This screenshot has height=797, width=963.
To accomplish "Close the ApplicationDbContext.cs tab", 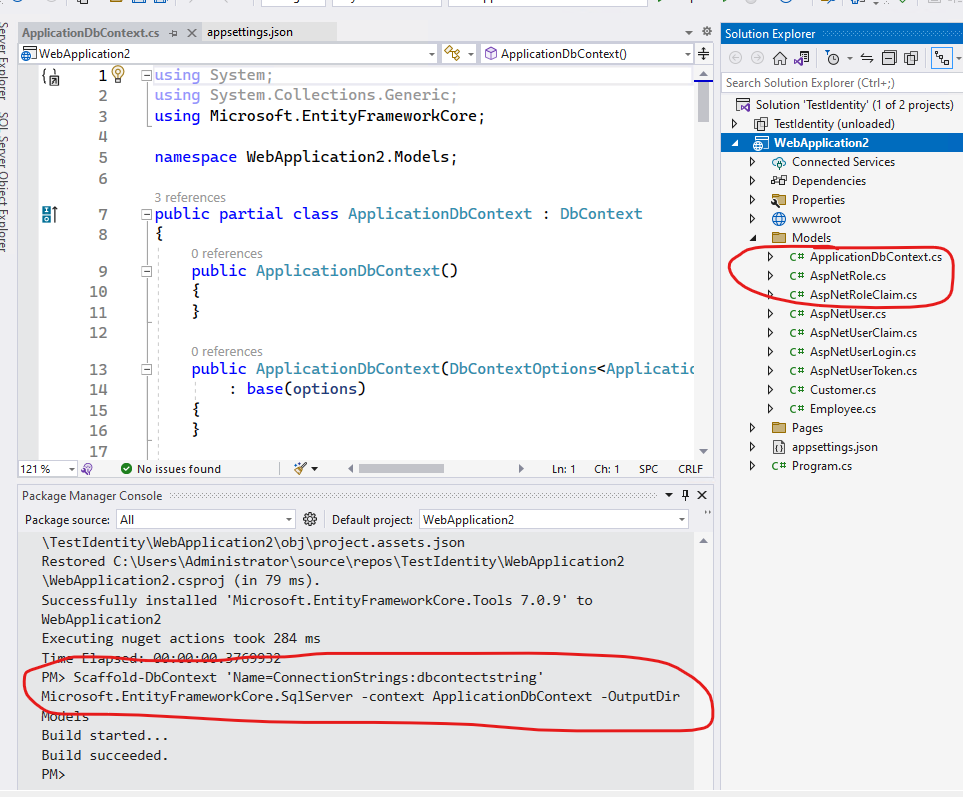I will click(192, 33).
